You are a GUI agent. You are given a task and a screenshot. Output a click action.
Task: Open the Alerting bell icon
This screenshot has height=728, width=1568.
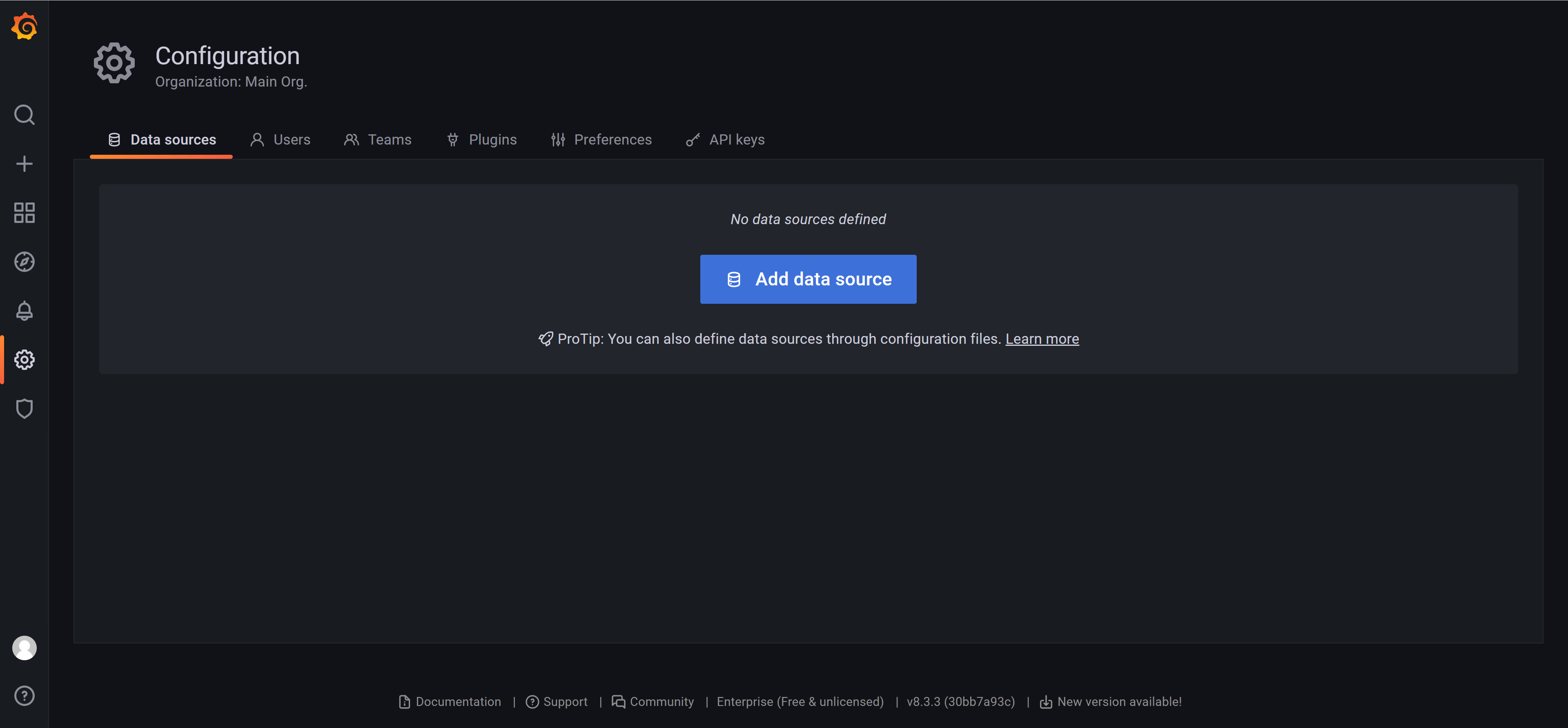coord(24,310)
